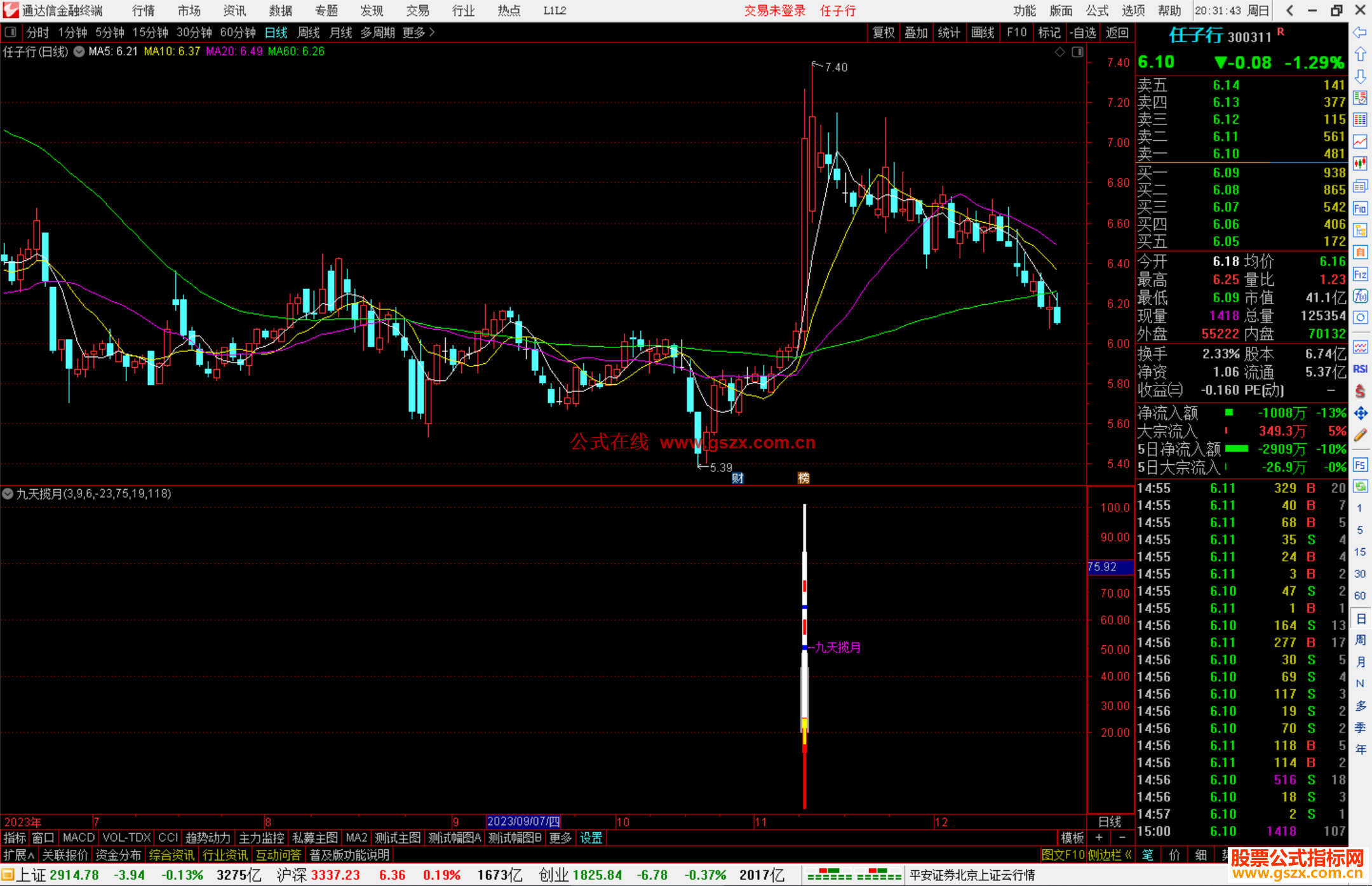Switch to the MACD indicator tab

pyautogui.click(x=78, y=838)
